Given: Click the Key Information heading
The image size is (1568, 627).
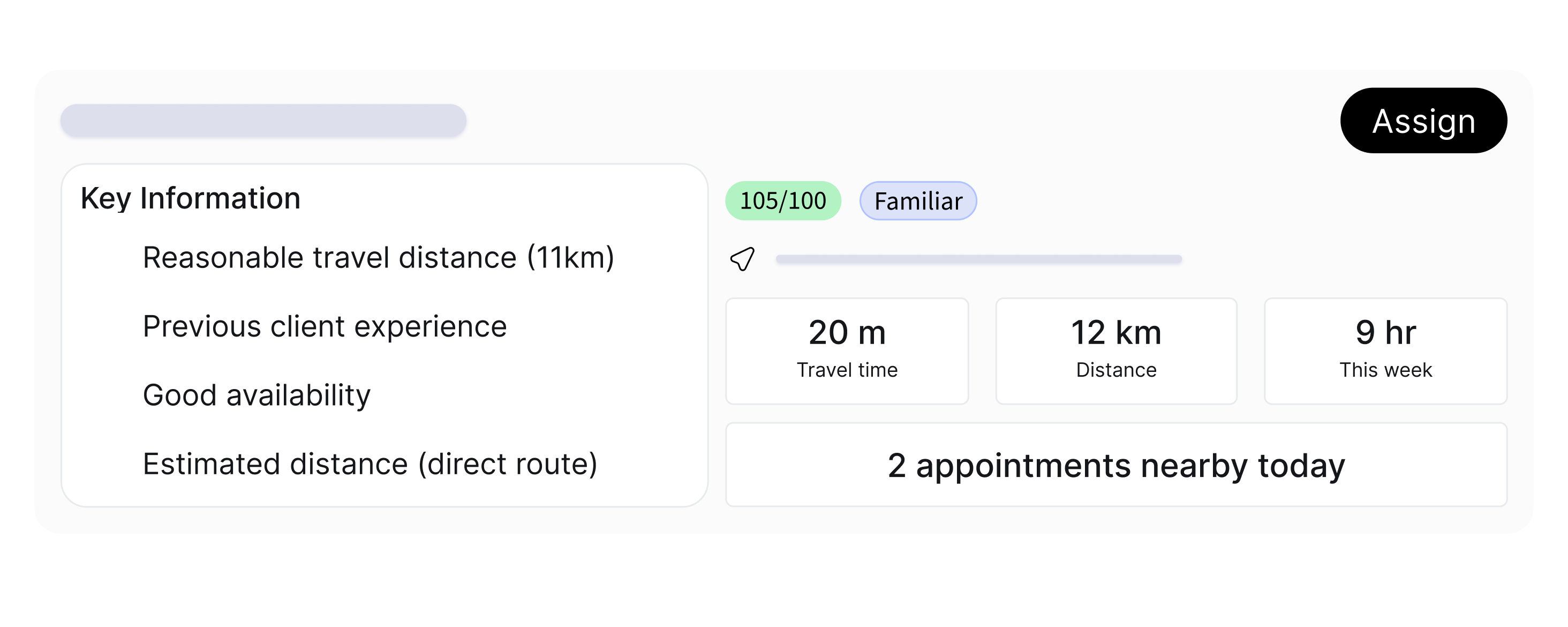Looking at the screenshot, I should pos(191,199).
